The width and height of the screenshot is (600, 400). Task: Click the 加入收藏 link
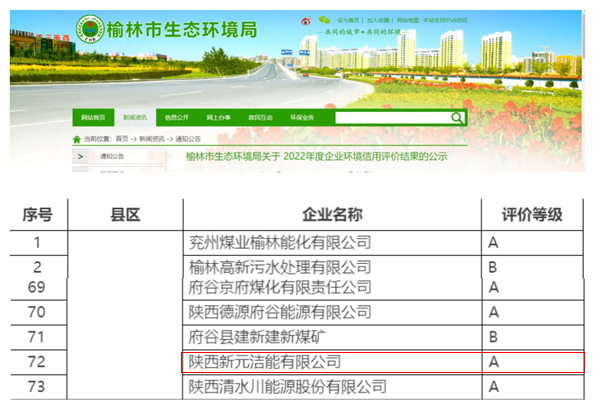click(378, 20)
